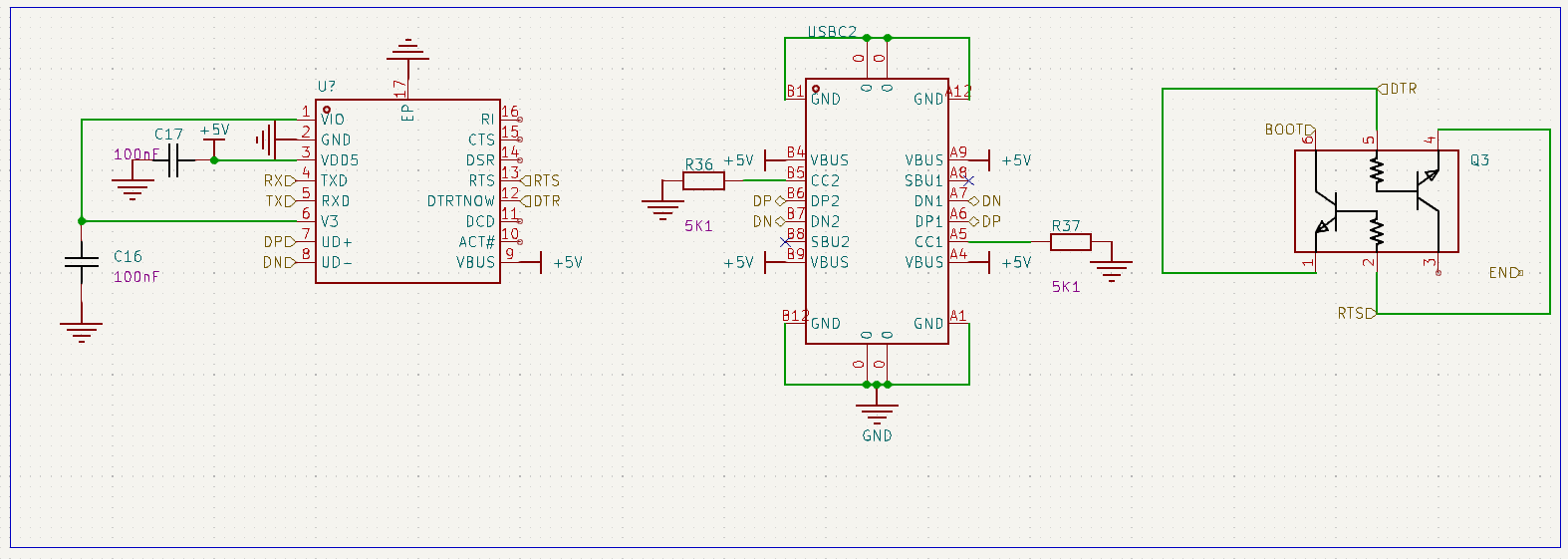Click the +5V symbol at pin A4

click(x=1002, y=263)
